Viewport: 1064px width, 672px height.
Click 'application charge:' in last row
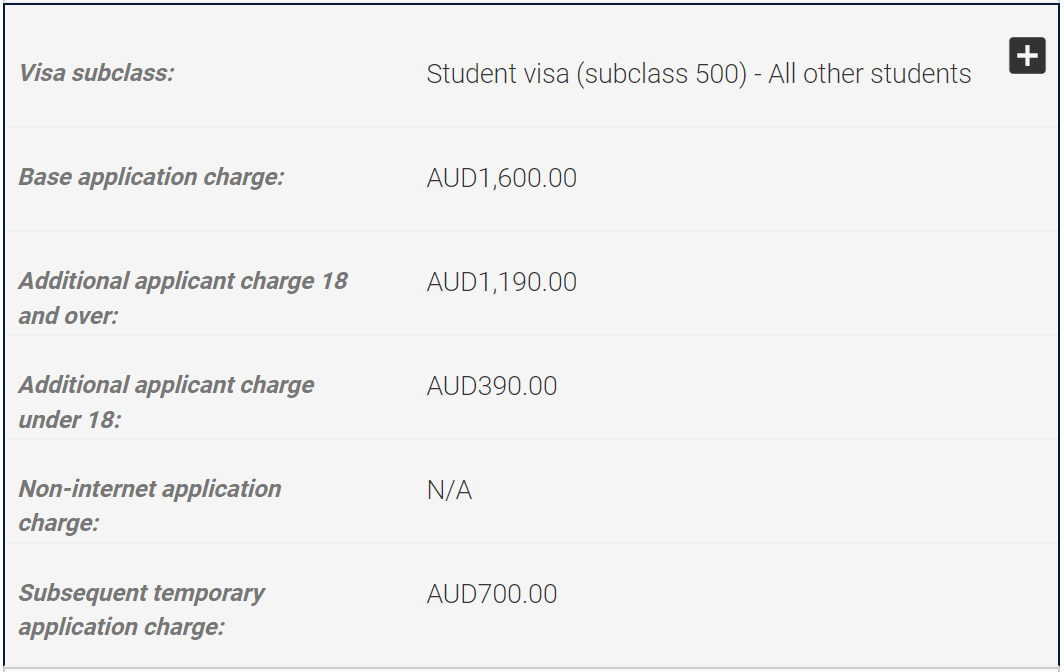click(x=121, y=627)
